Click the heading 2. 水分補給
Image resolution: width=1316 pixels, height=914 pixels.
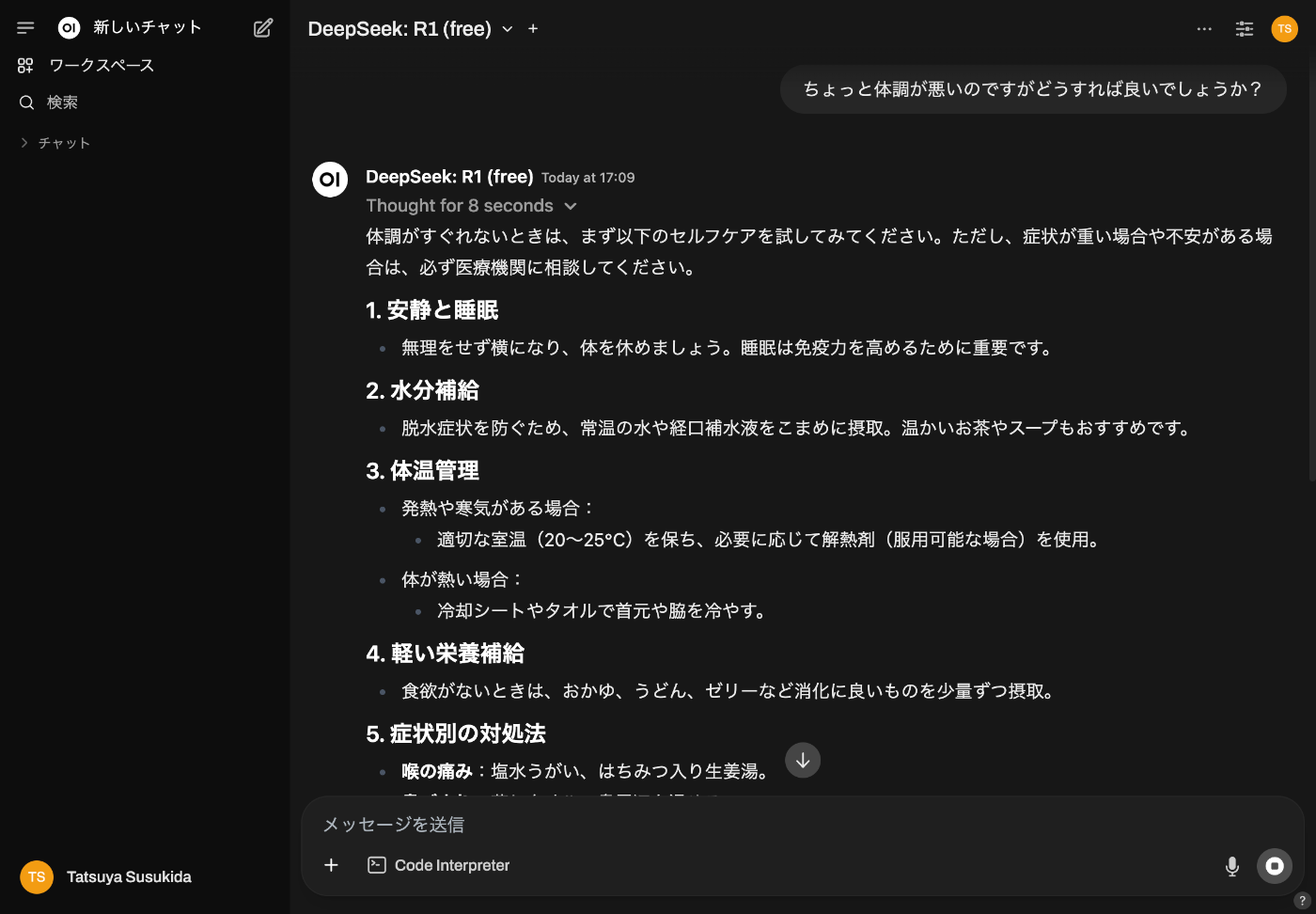click(423, 390)
